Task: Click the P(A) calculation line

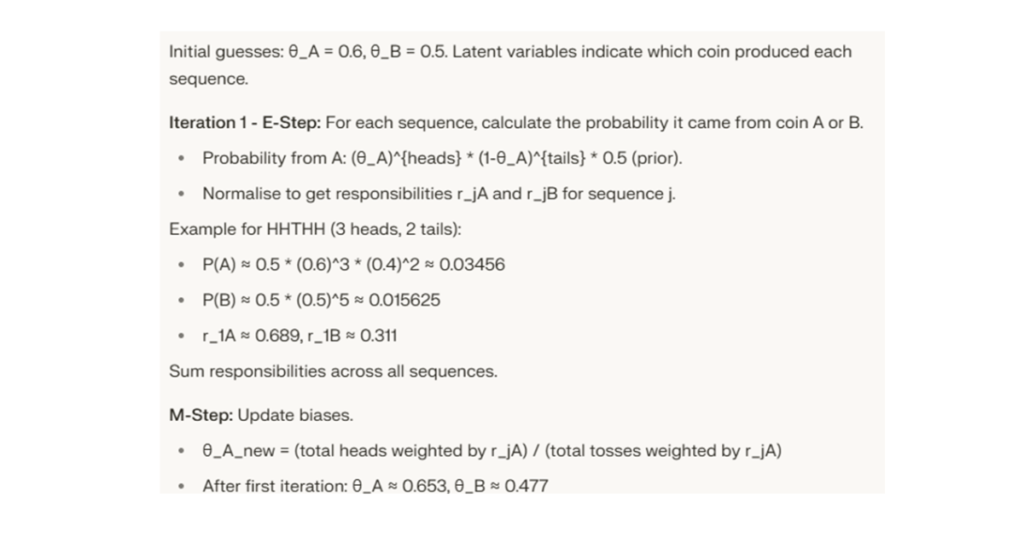Action: click(353, 265)
